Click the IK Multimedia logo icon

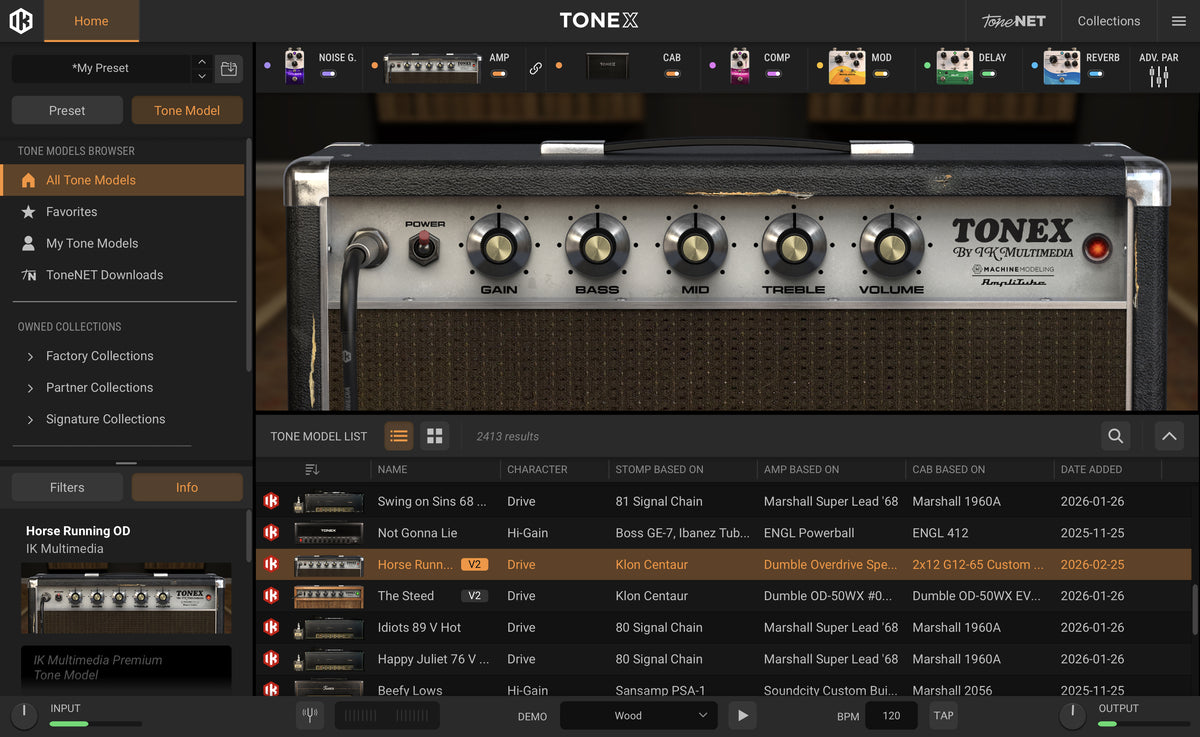click(x=21, y=20)
